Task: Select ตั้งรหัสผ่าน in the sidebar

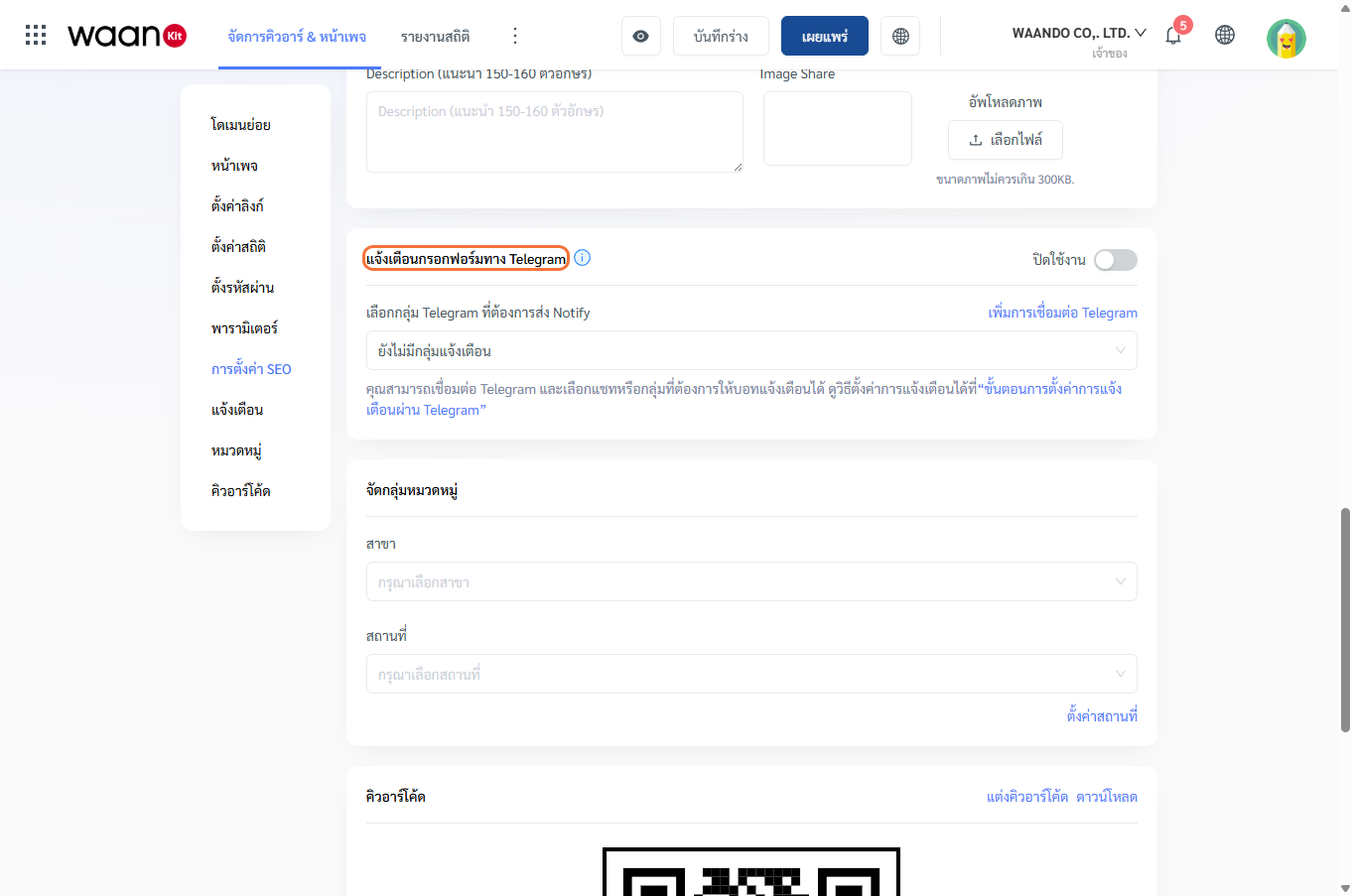Action: [242, 288]
